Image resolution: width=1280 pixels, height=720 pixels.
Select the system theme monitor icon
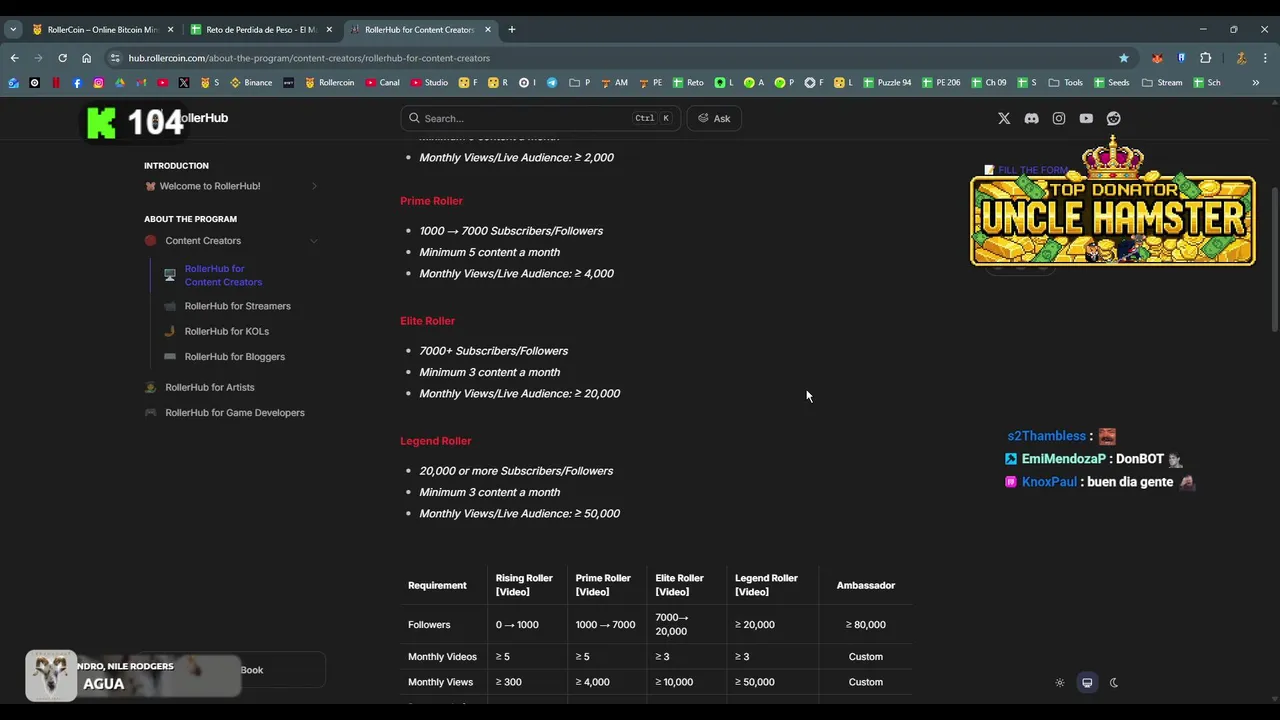tap(1087, 683)
